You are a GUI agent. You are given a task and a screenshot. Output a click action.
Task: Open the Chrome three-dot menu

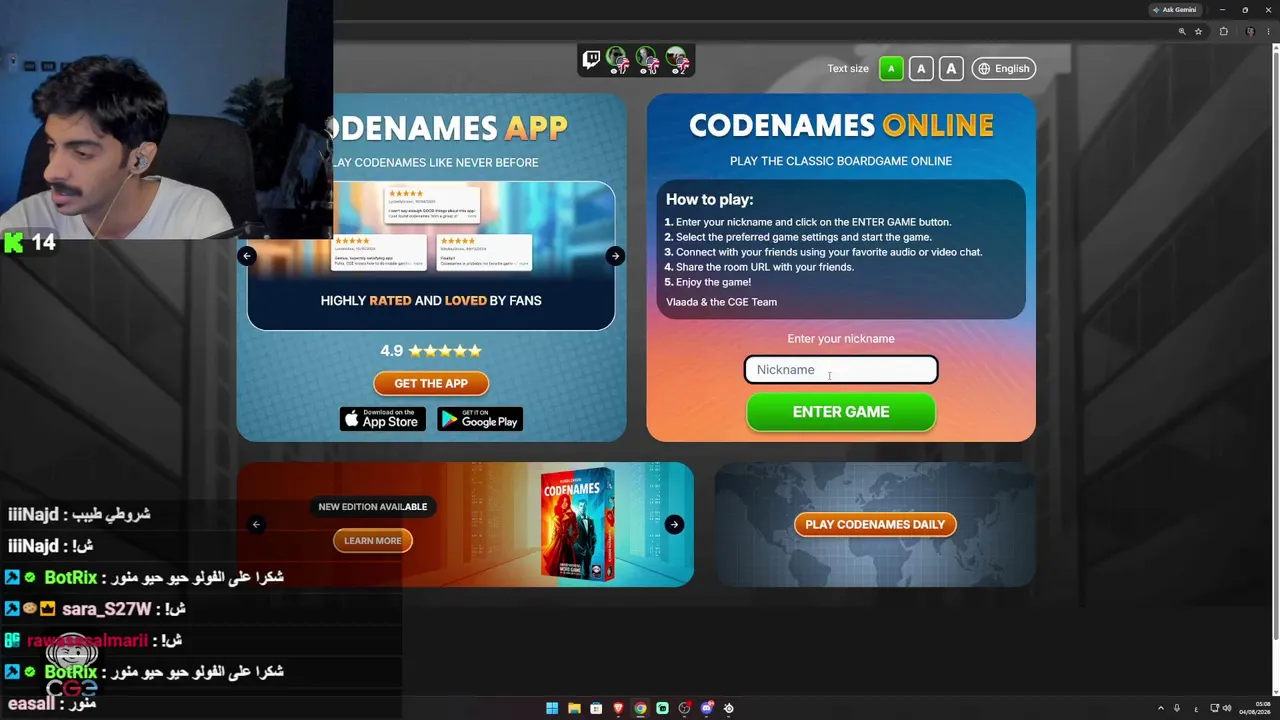pyautogui.click(x=1269, y=32)
